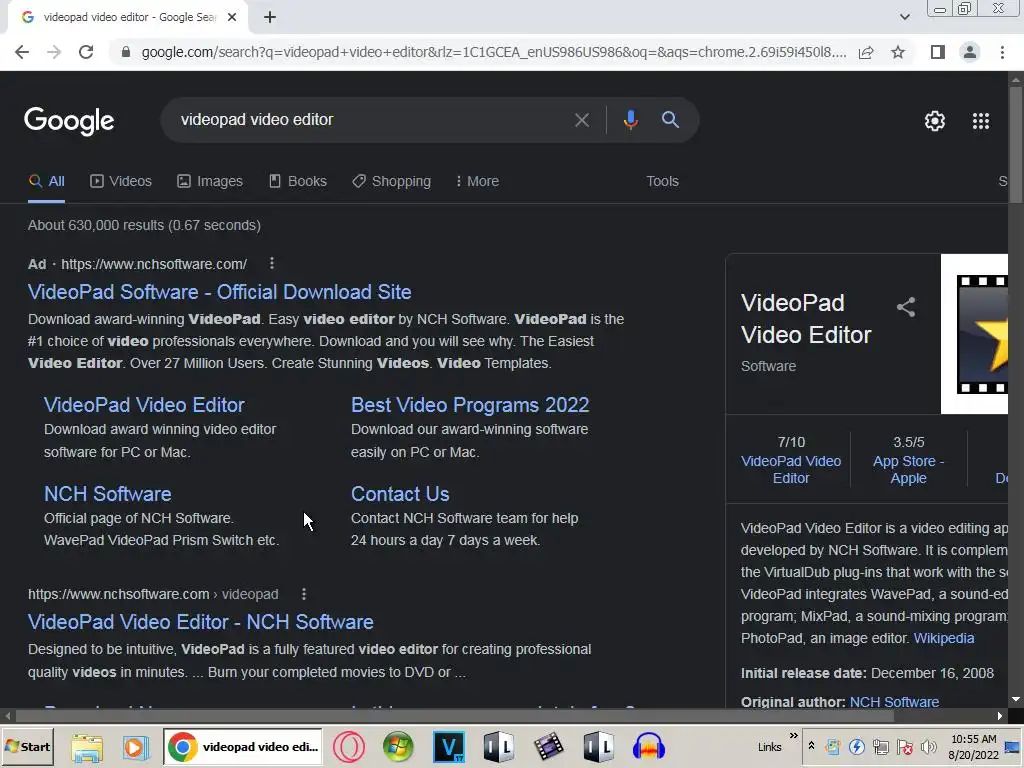Open Google quick settings gear
1024x768 pixels.
[935, 121]
